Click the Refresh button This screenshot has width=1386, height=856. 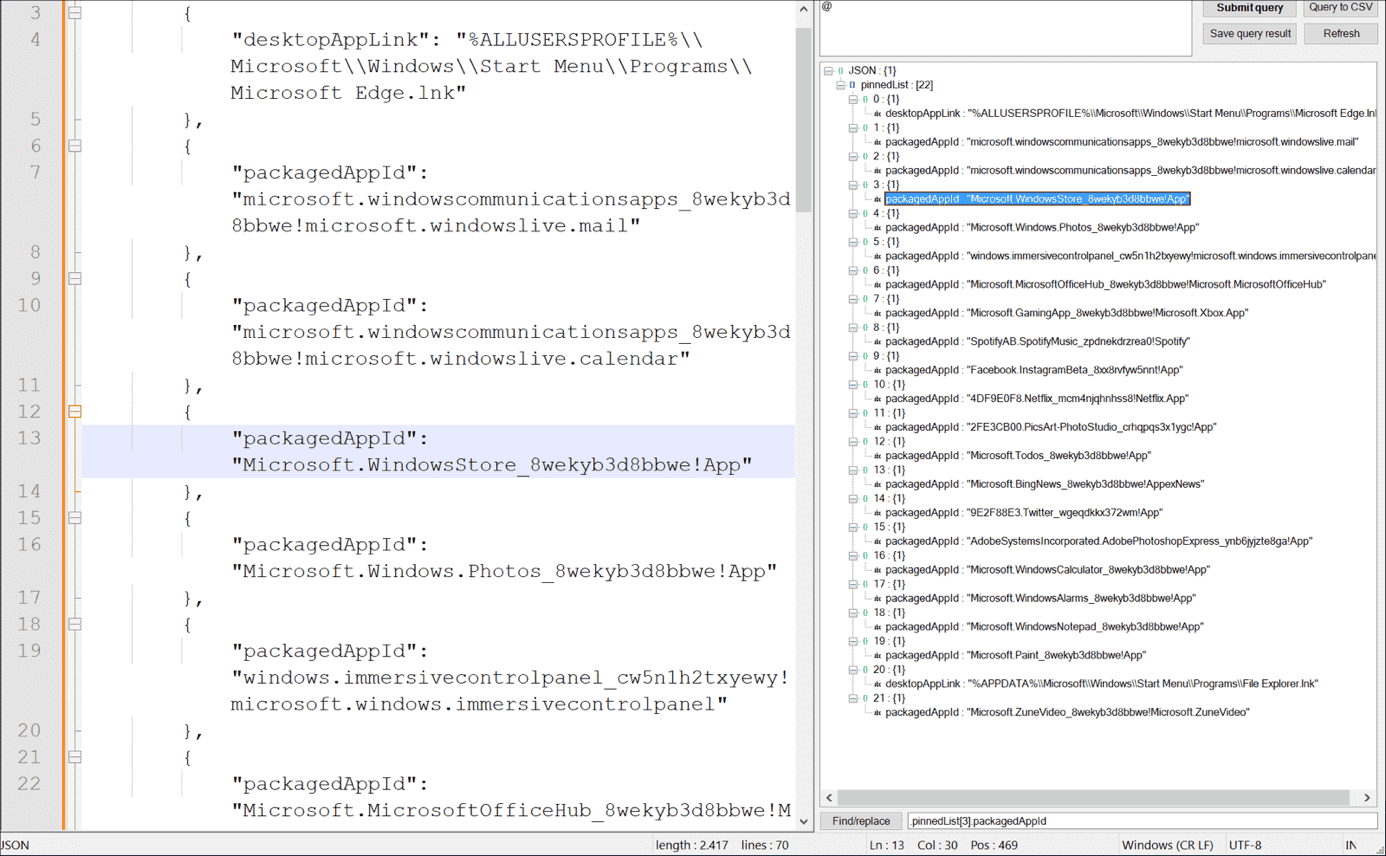[1340, 33]
